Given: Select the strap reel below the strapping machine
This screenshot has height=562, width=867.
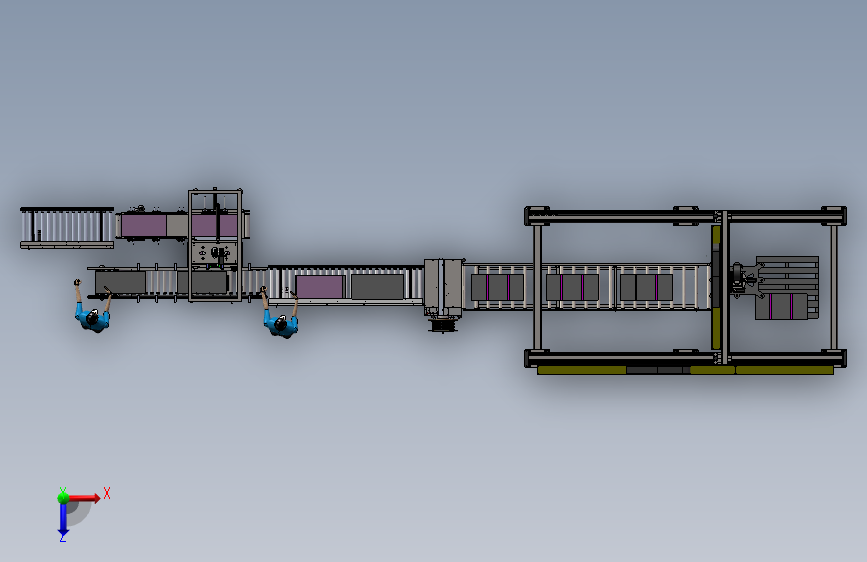Looking at the screenshot, I should 443,325.
